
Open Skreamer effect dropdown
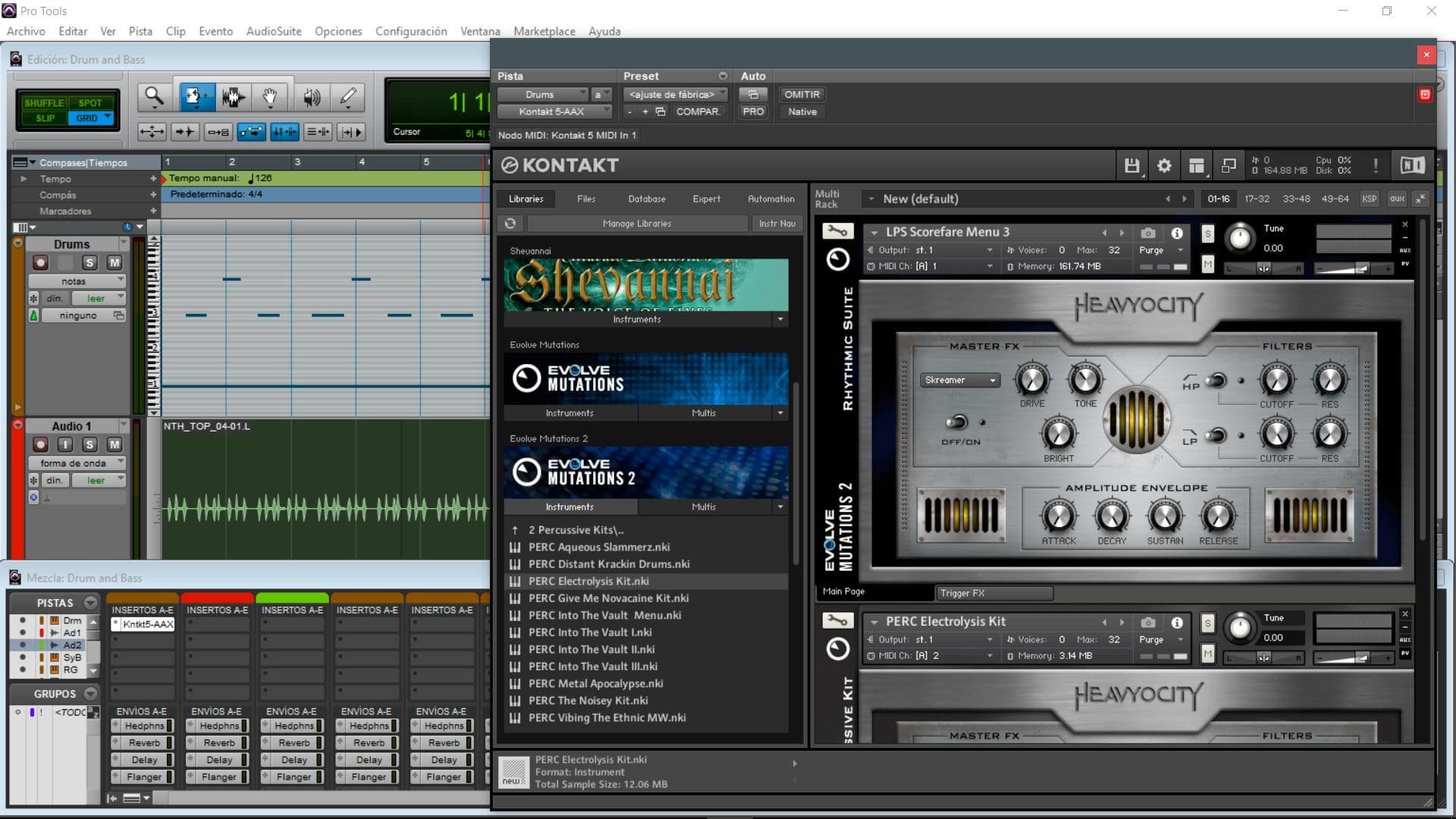pos(961,380)
